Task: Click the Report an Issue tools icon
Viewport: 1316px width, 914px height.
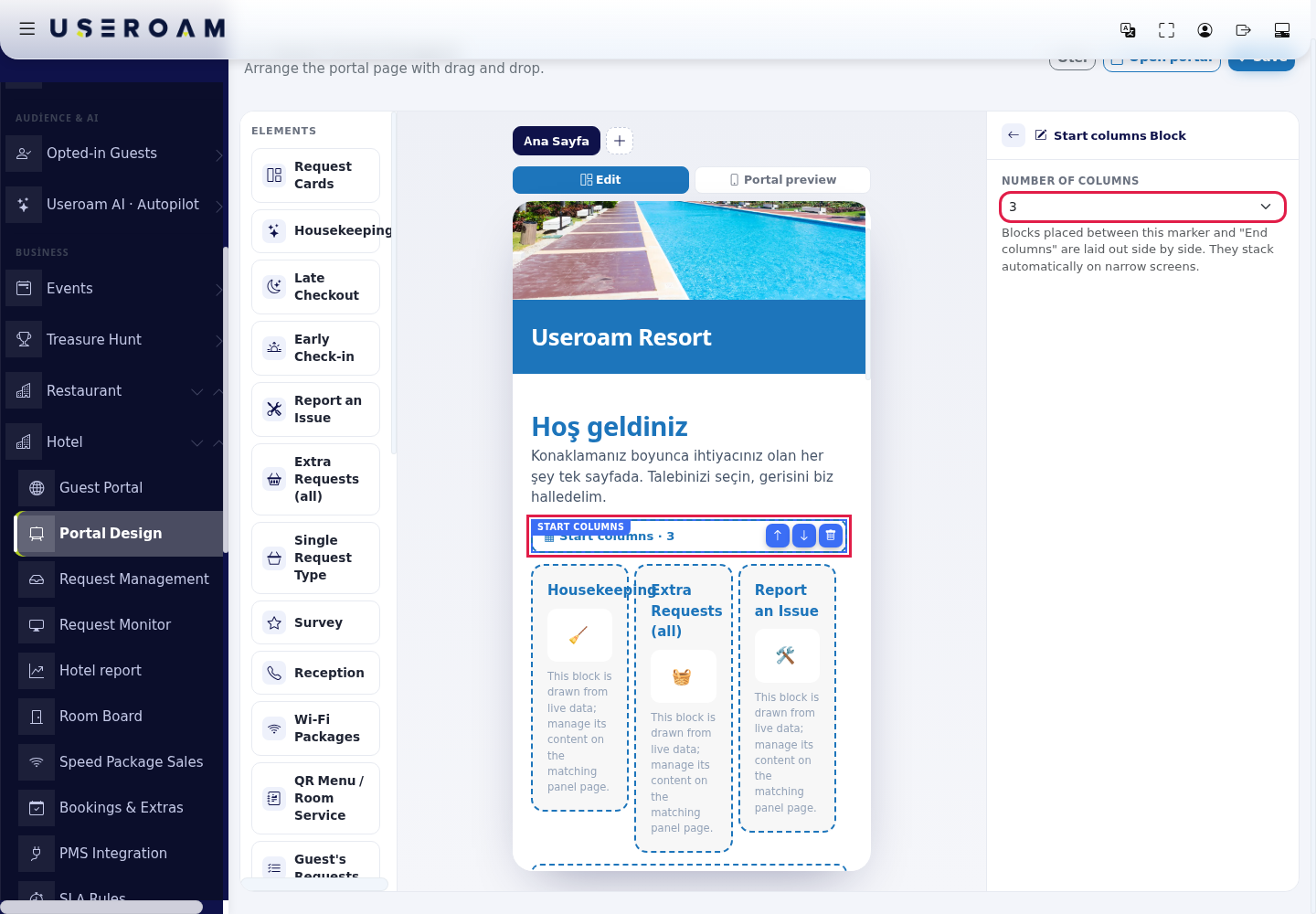Action: (x=274, y=409)
